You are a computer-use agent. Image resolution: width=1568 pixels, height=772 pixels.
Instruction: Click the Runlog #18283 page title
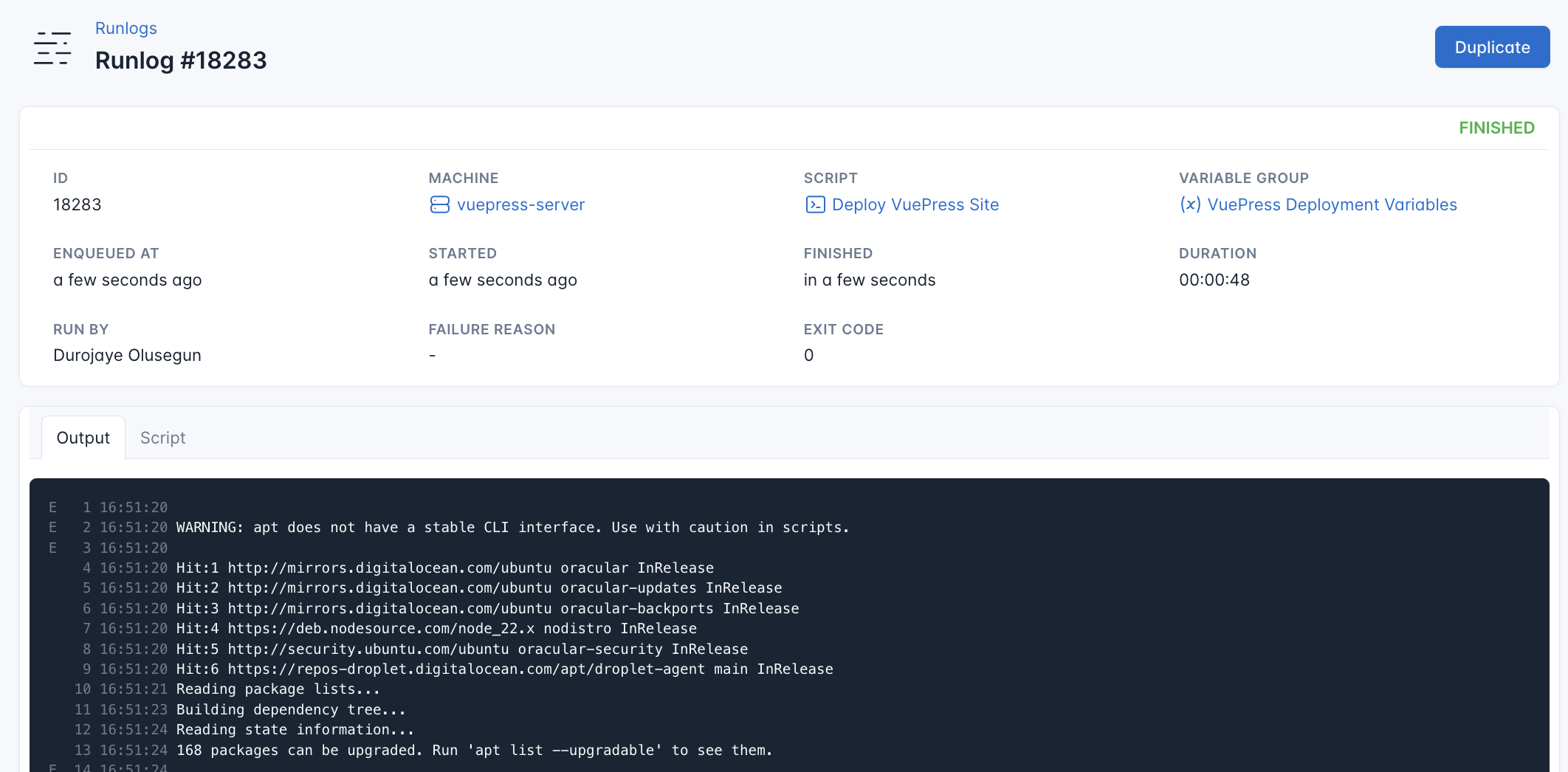[181, 60]
